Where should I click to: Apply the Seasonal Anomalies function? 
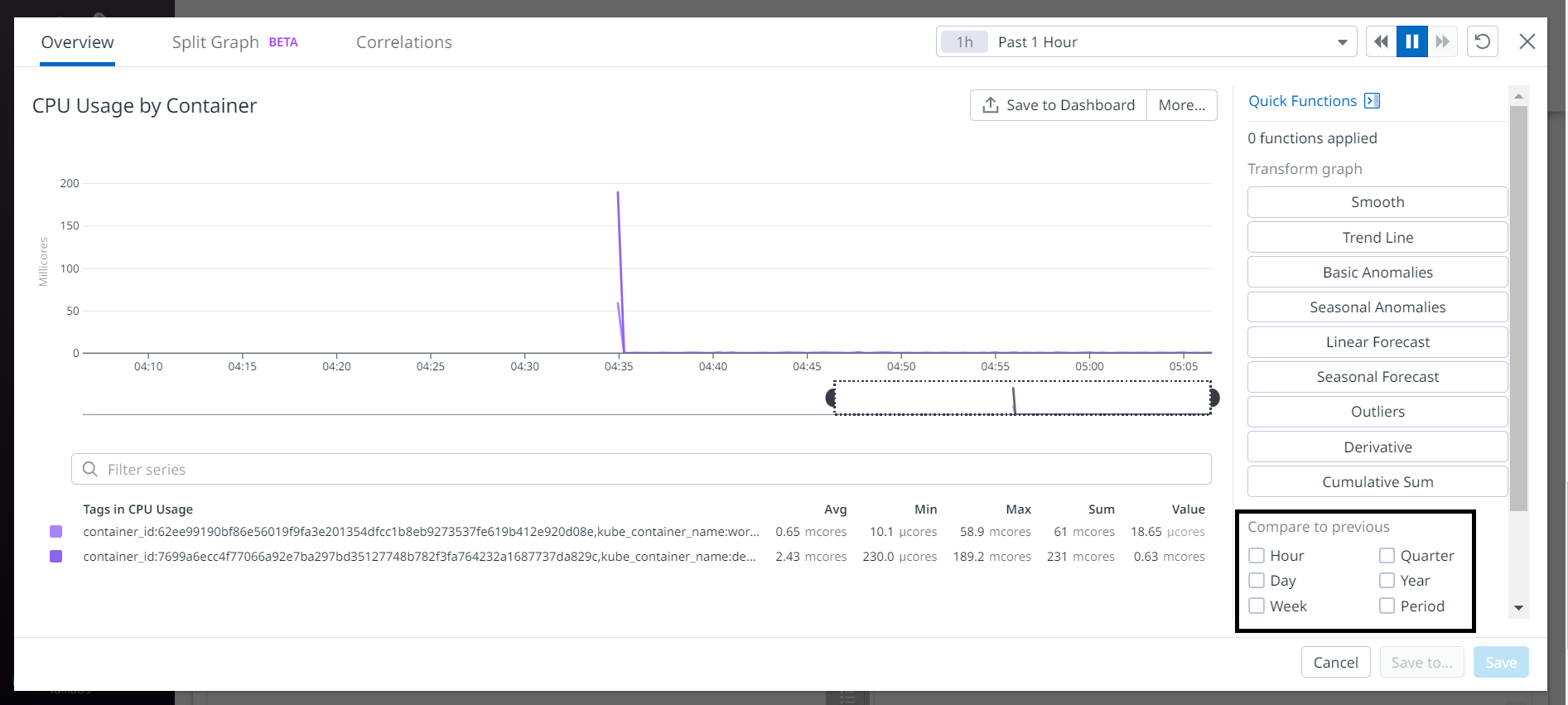[x=1377, y=307]
